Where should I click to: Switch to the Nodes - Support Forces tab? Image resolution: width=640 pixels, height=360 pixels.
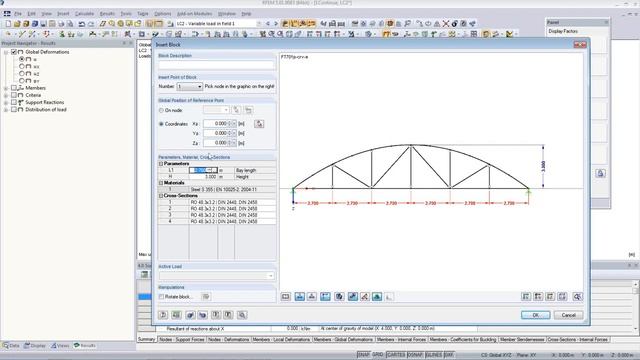(x=182, y=340)
